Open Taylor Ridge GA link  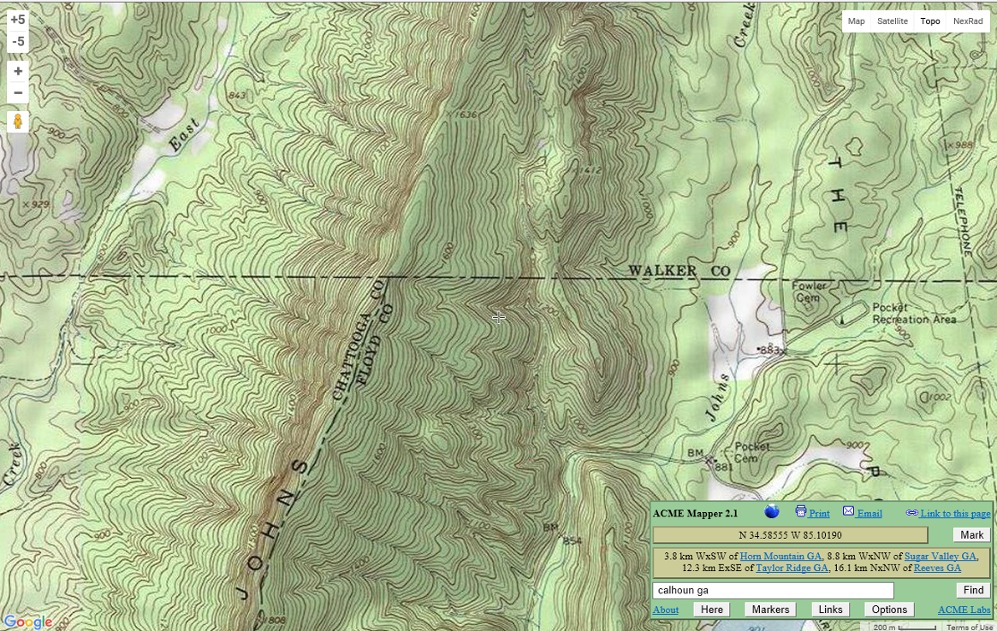[x=793, y=568]
